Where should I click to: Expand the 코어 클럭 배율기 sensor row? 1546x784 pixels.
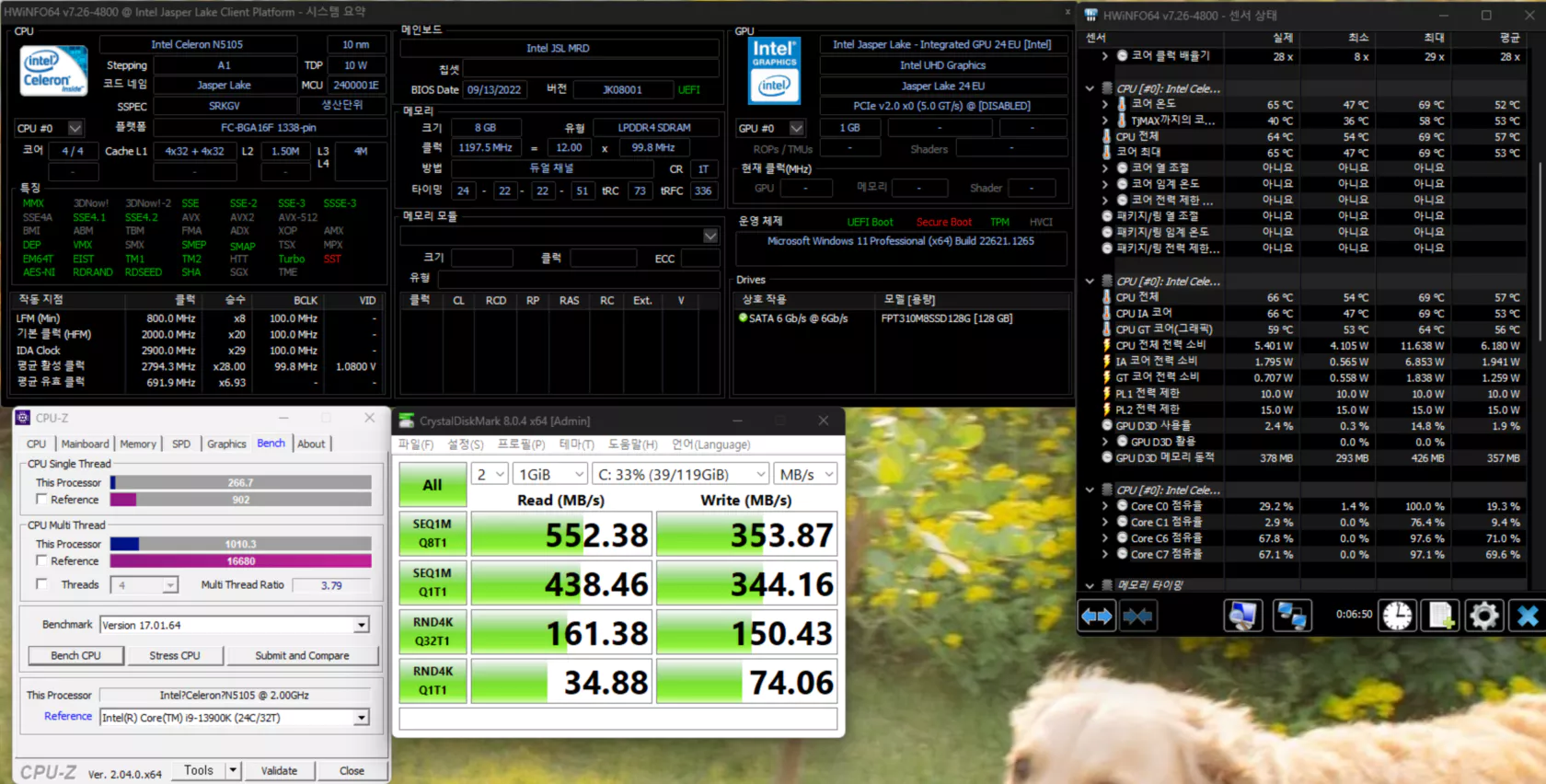[1104, 56]
